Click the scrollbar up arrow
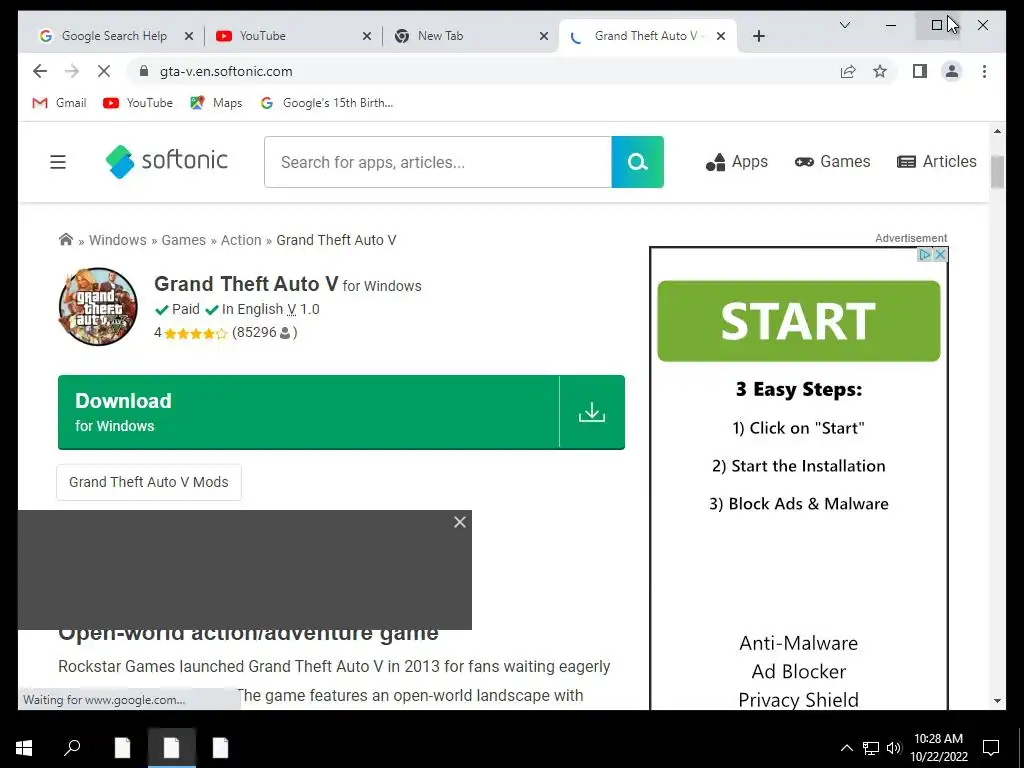Screen dimensions: 1024x768 coord(997,131)
